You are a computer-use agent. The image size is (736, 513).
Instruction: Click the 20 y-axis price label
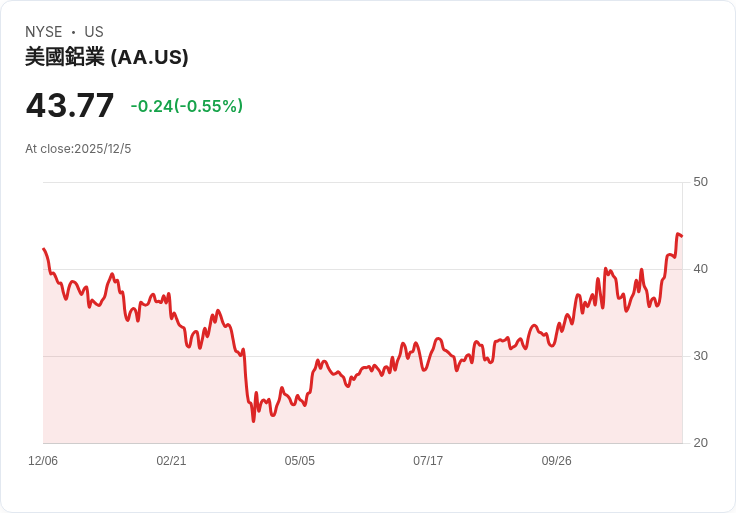(x=700, y=443)
